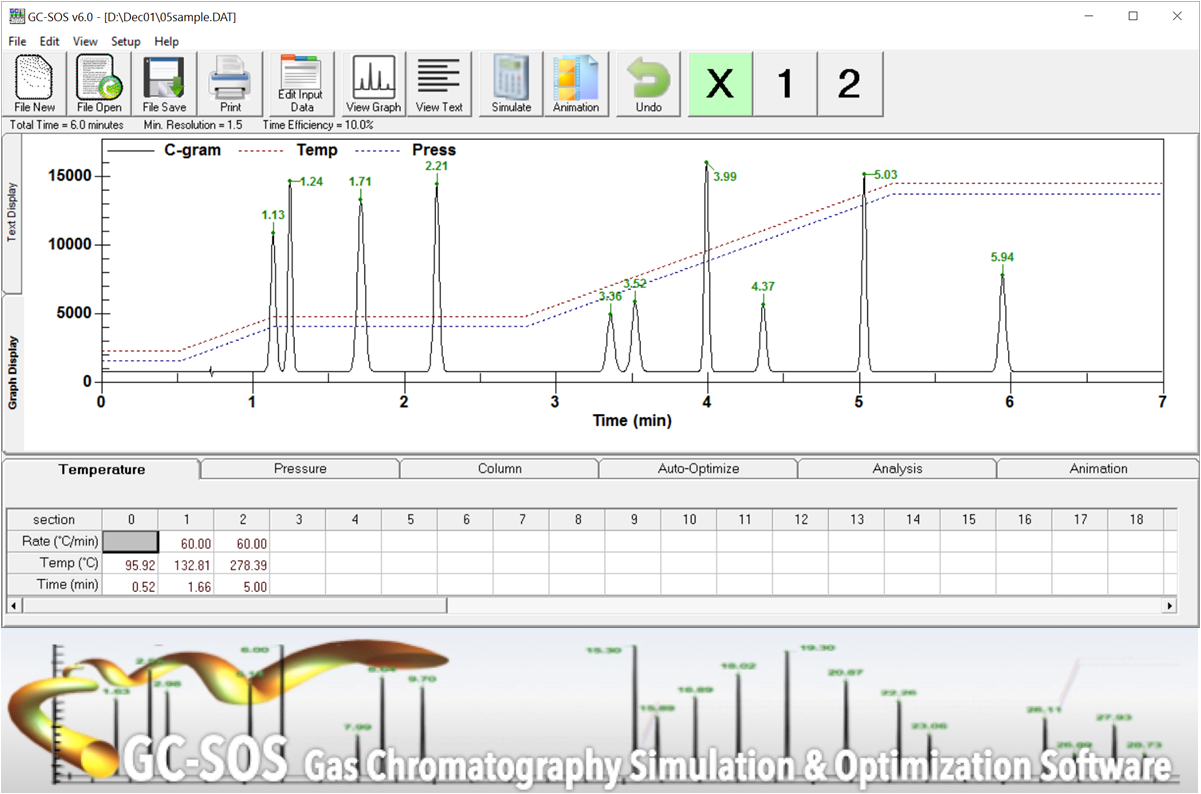Select the 2 display button
Viewport: 1201px width, 794px height.
[x=849, y=84]
